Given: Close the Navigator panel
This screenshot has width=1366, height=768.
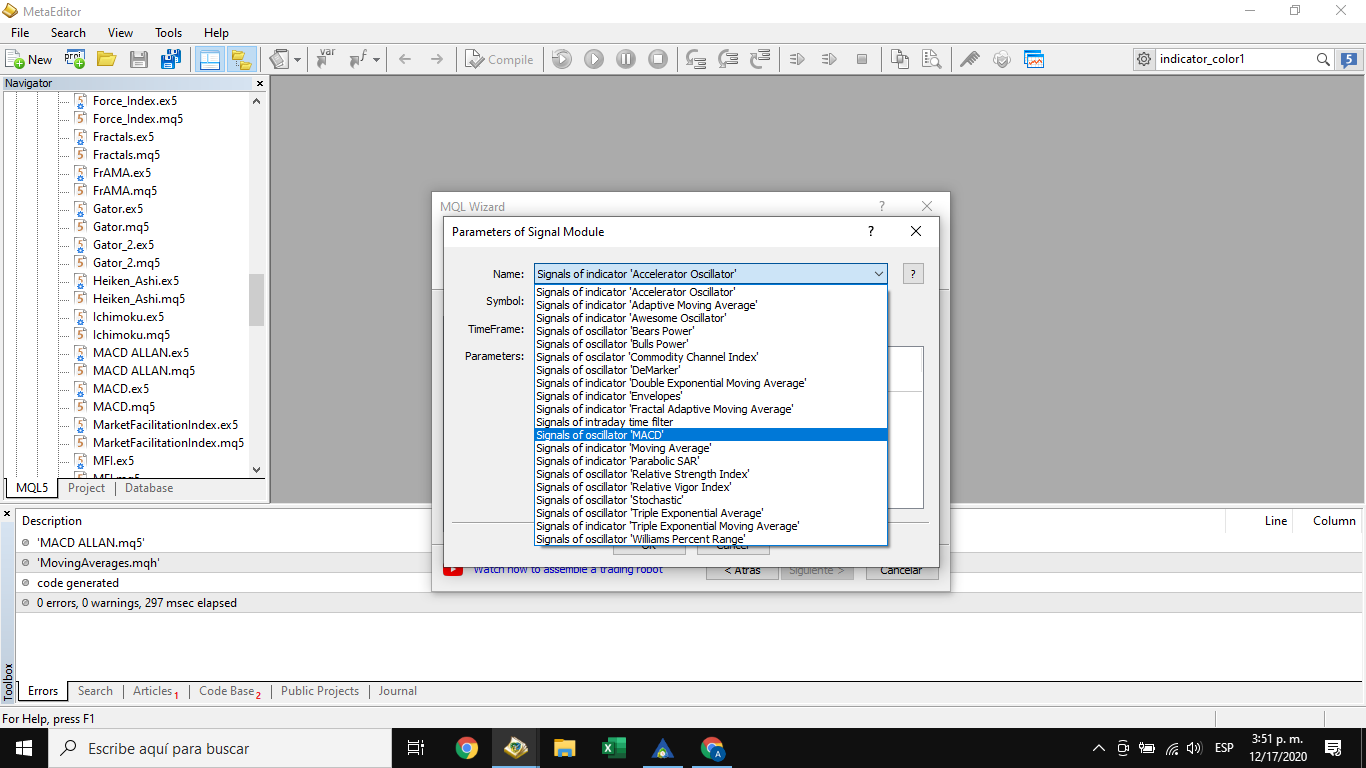Looking at the screenshot, I should (x=260, y=84).
